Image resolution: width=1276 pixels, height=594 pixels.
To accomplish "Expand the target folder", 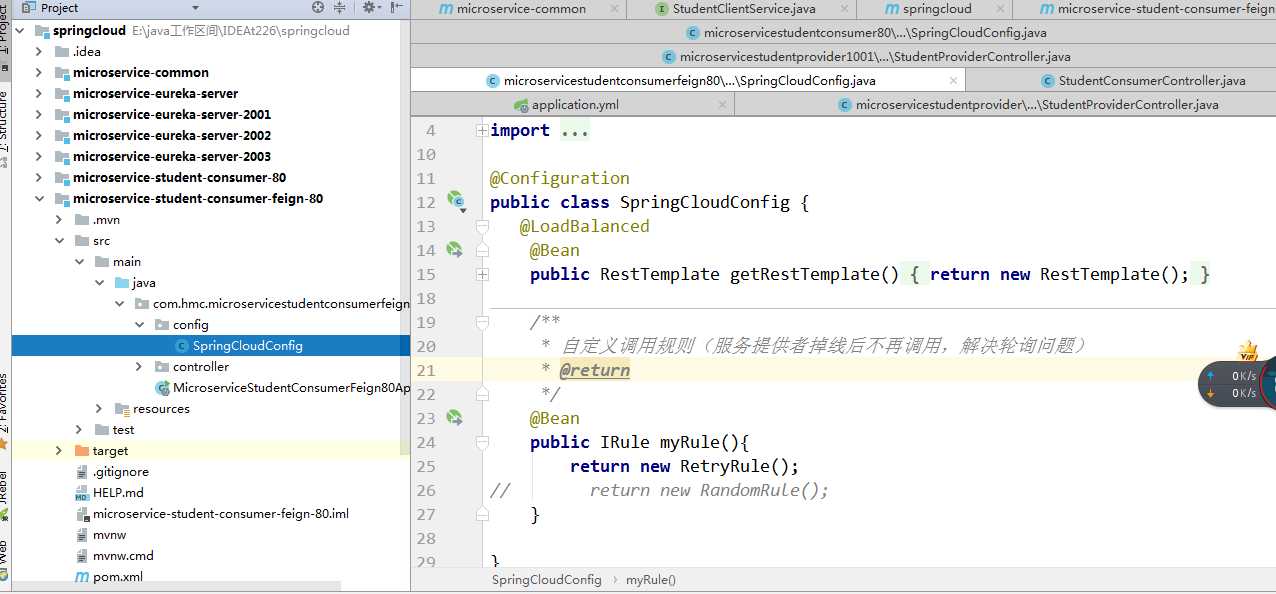I will [x=59, y=451].
